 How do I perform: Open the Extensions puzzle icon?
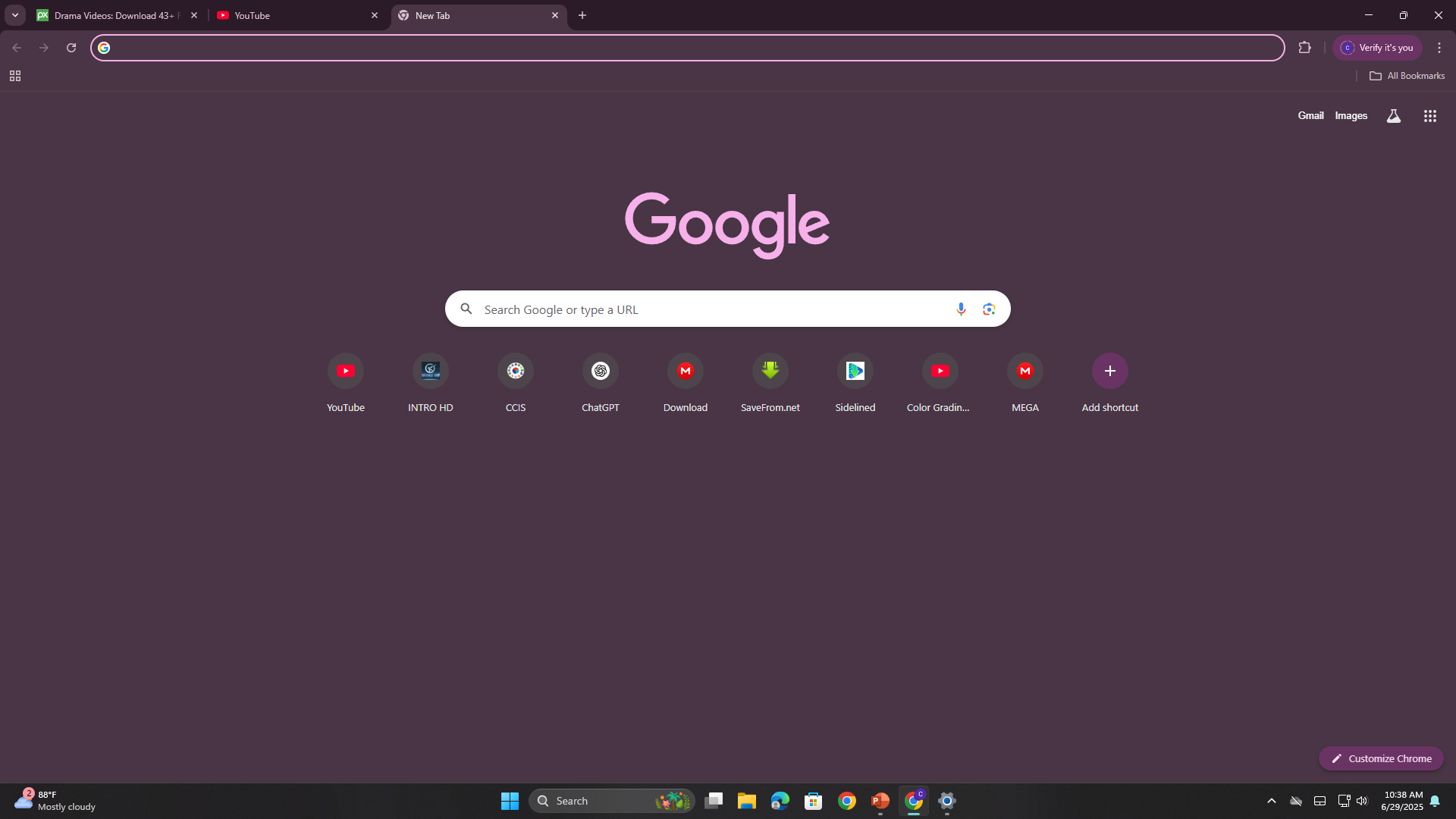click(1304, 48)
